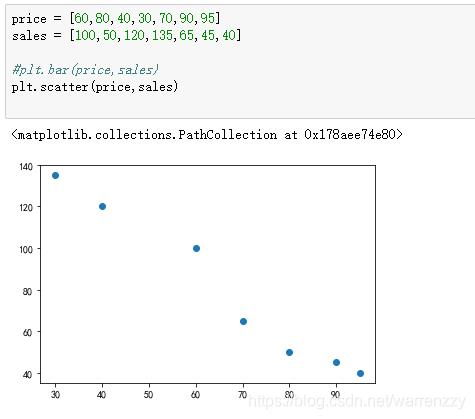Viewport: 475px width, 419px height.
Task: Click the 60 y-axis tick label
Action: (x=28, y=332)
